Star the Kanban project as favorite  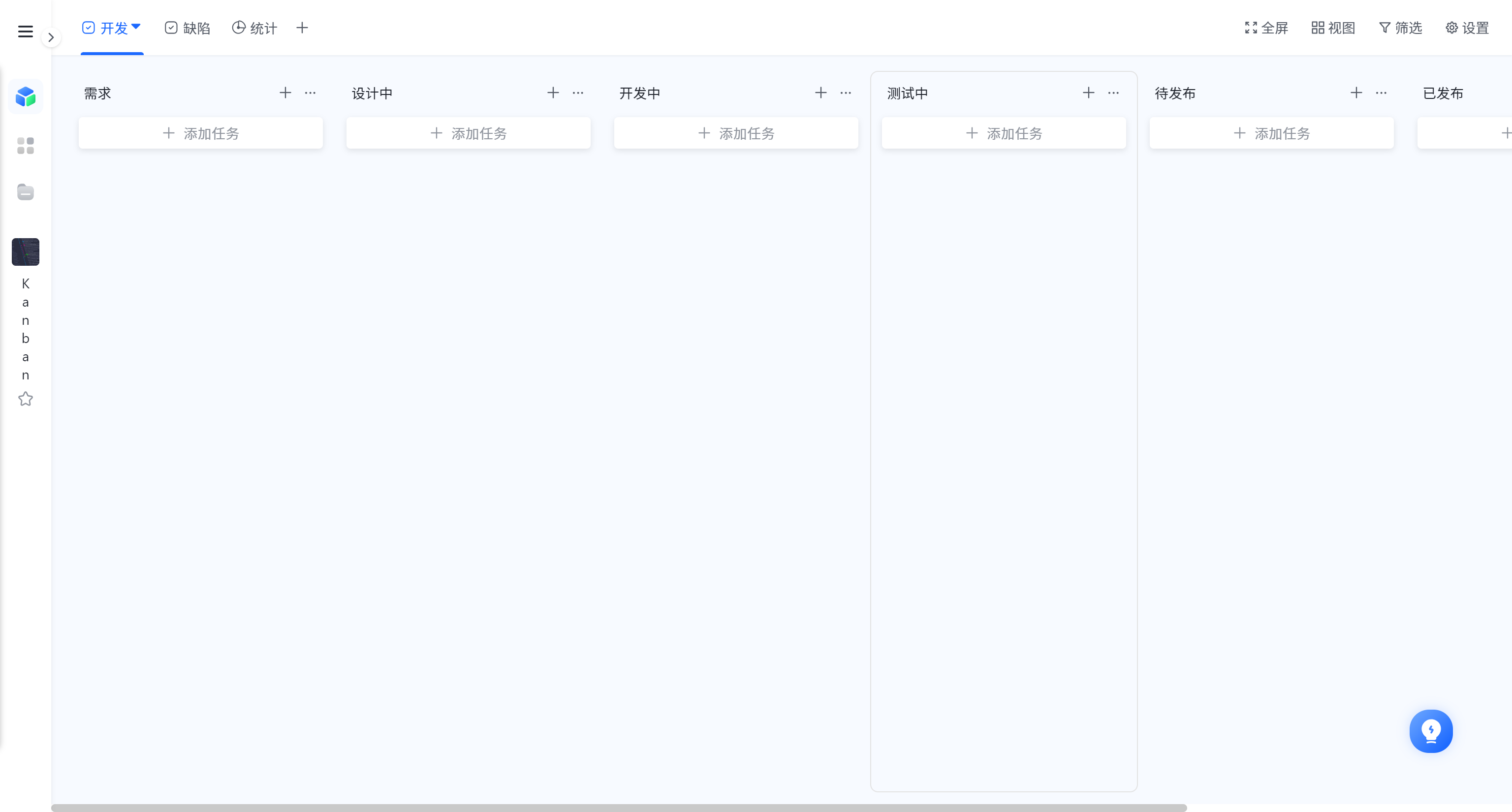(x=25, y=399)
